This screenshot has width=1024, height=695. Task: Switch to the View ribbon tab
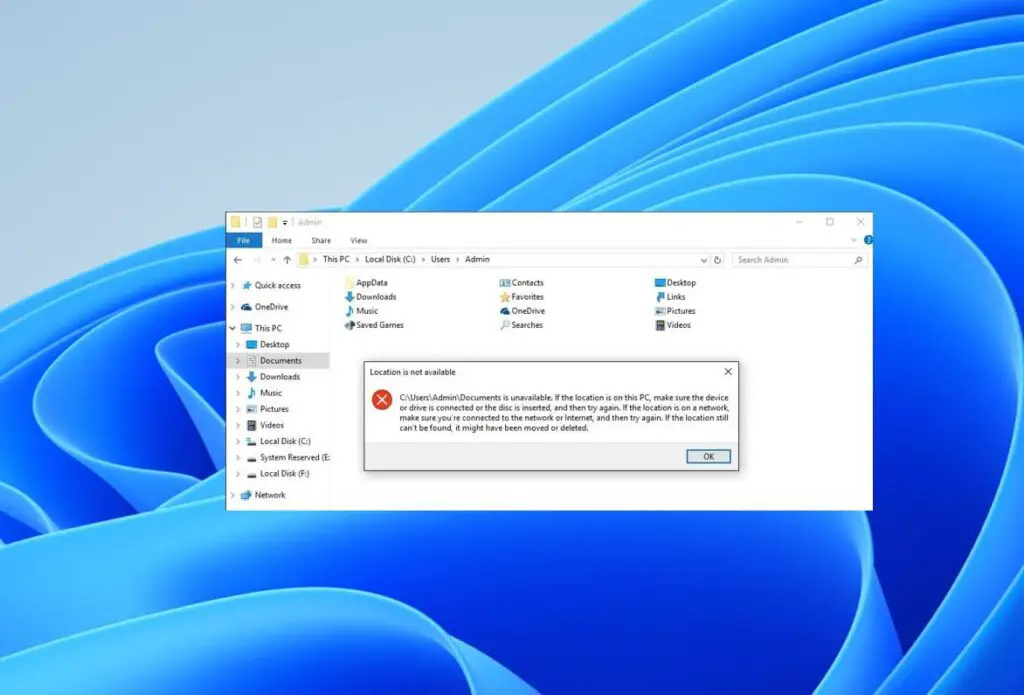point(359,240)
